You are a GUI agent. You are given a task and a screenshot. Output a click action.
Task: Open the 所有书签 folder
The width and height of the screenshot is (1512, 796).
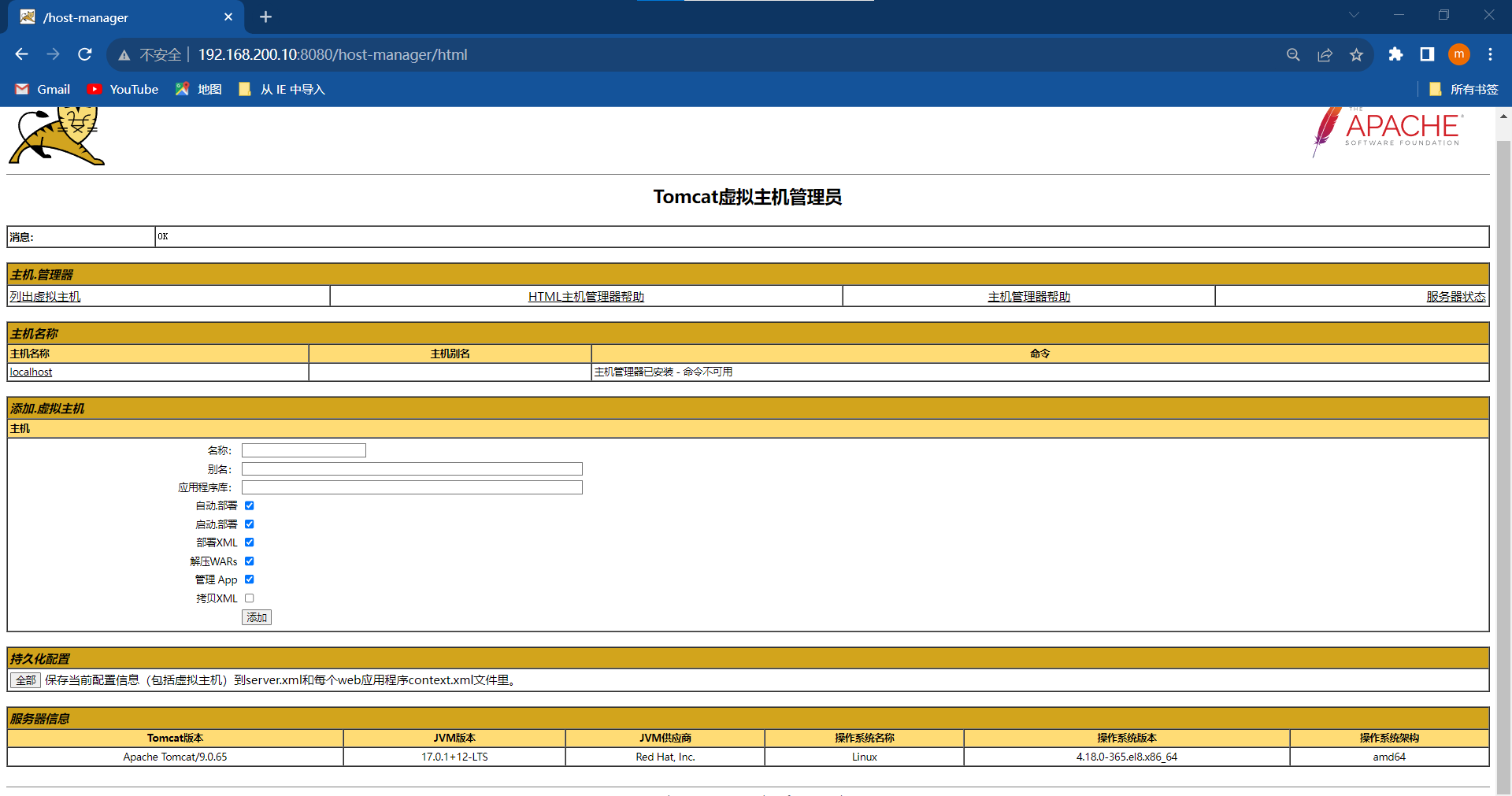click(1463, 89)
